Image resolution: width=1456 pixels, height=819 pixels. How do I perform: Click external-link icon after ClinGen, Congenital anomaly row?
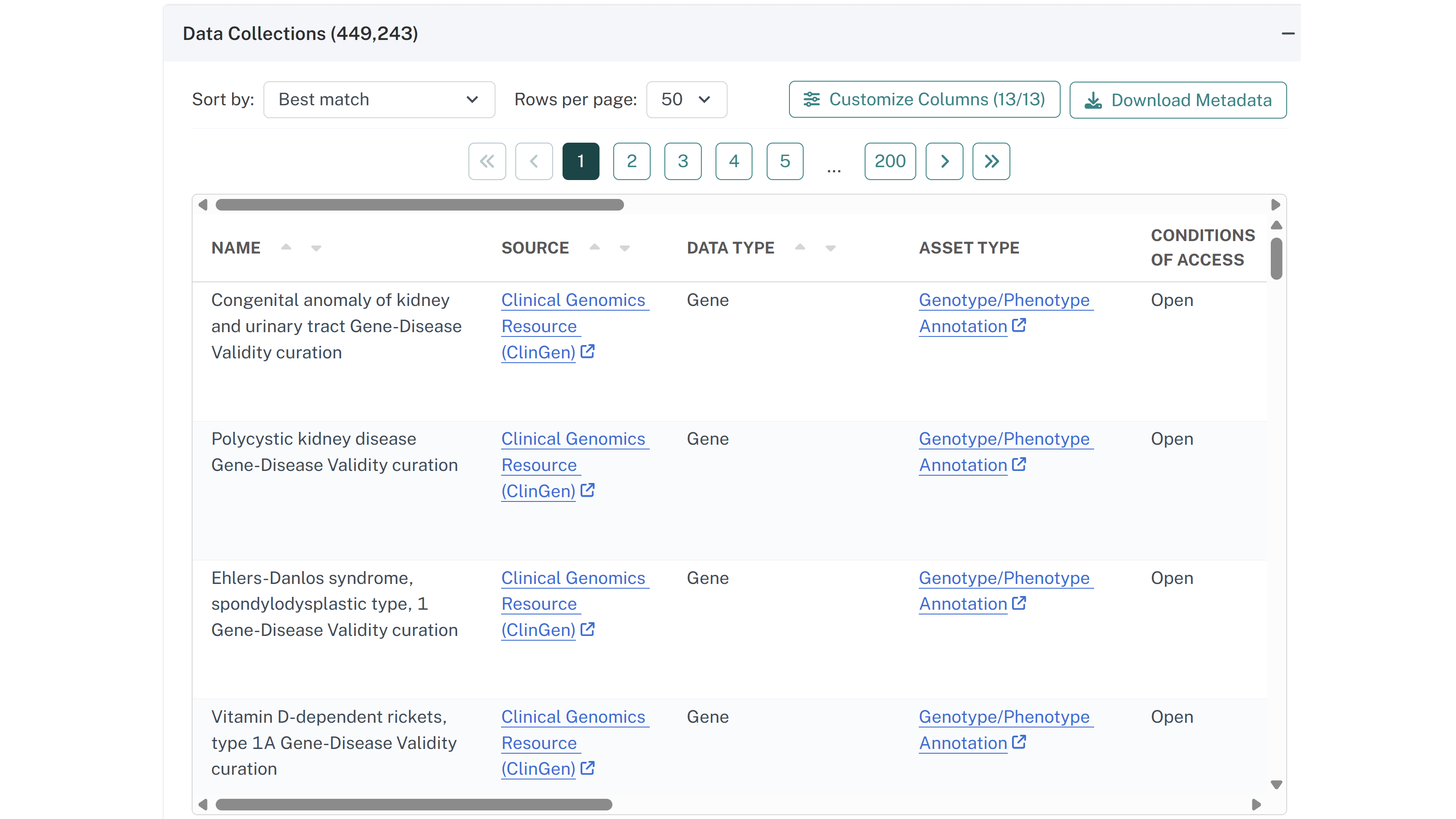(588, 351)
